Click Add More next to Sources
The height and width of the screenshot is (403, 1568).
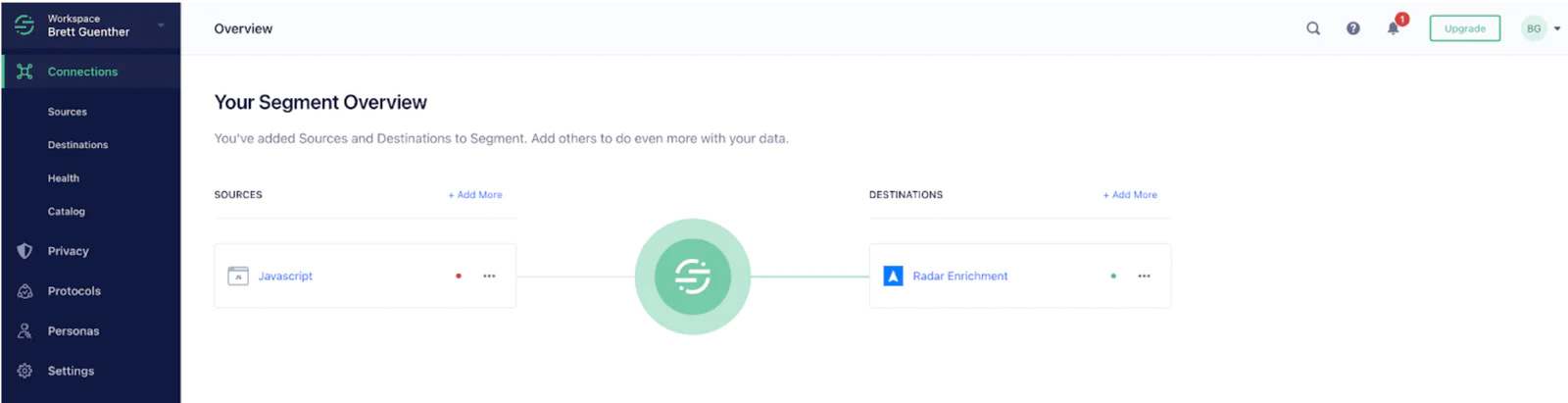pos(475,195)
